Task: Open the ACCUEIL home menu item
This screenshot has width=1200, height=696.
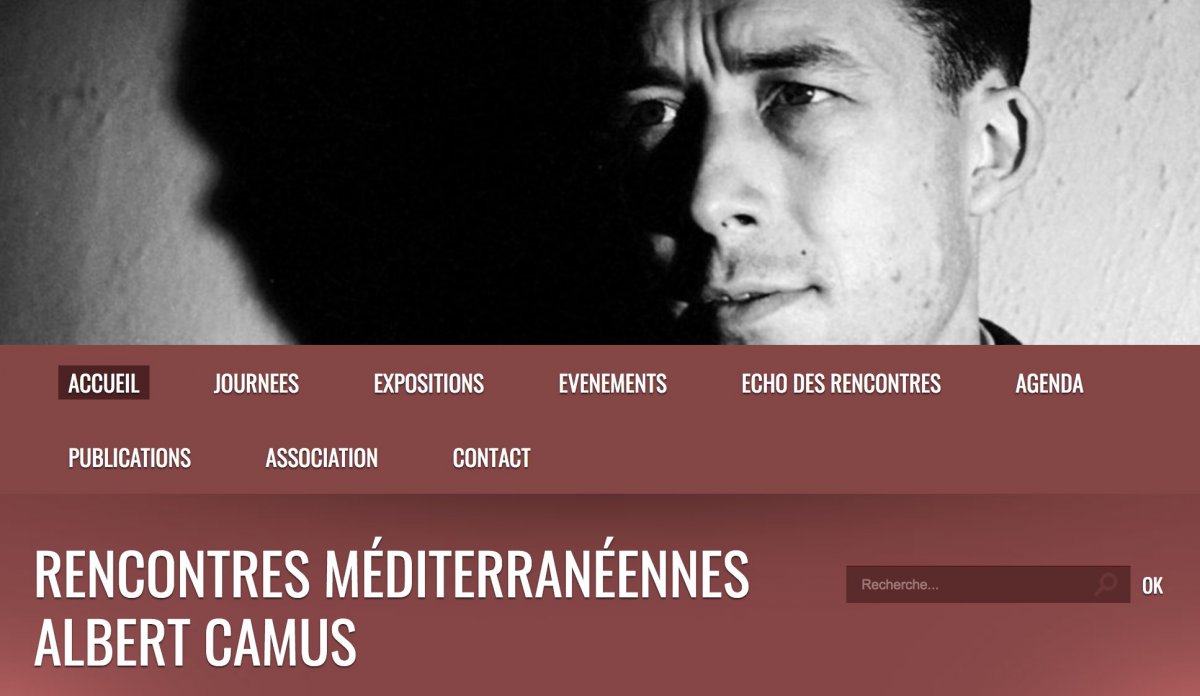Action: 104,383
